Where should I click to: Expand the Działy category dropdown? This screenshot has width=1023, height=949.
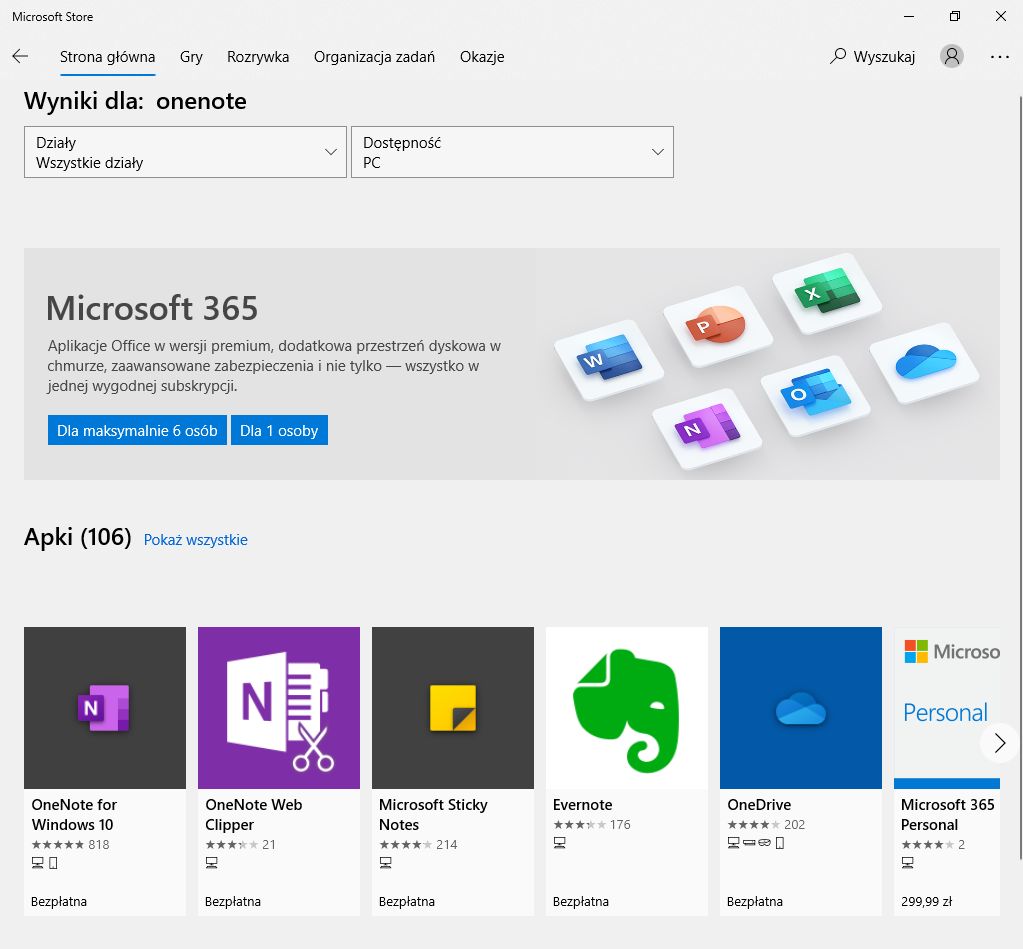tap(184, 152)
